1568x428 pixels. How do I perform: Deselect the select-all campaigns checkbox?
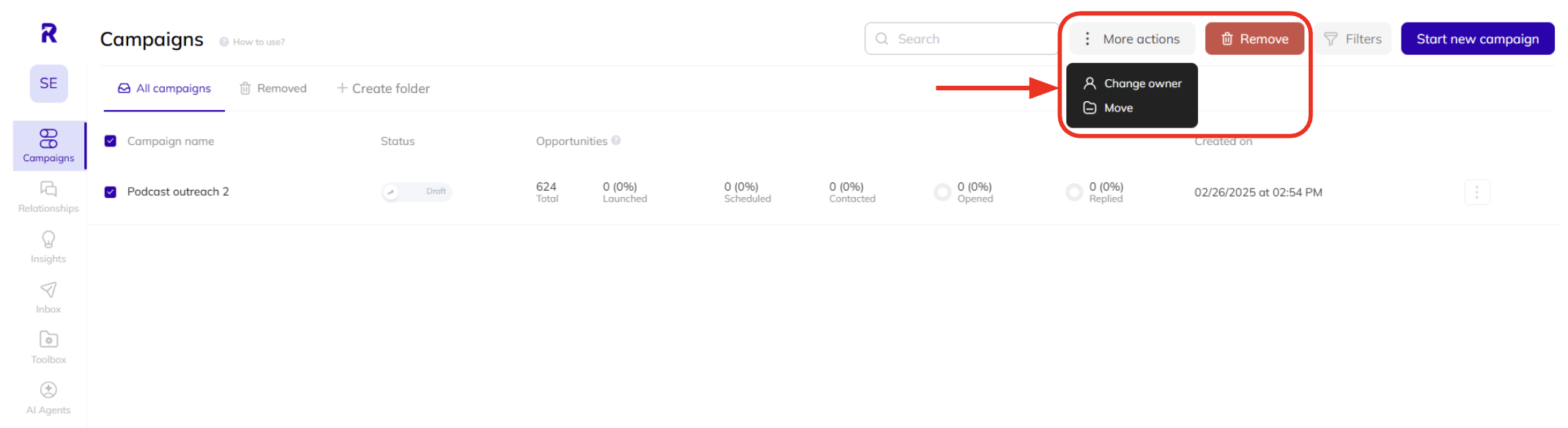click(x=111, y=141)
